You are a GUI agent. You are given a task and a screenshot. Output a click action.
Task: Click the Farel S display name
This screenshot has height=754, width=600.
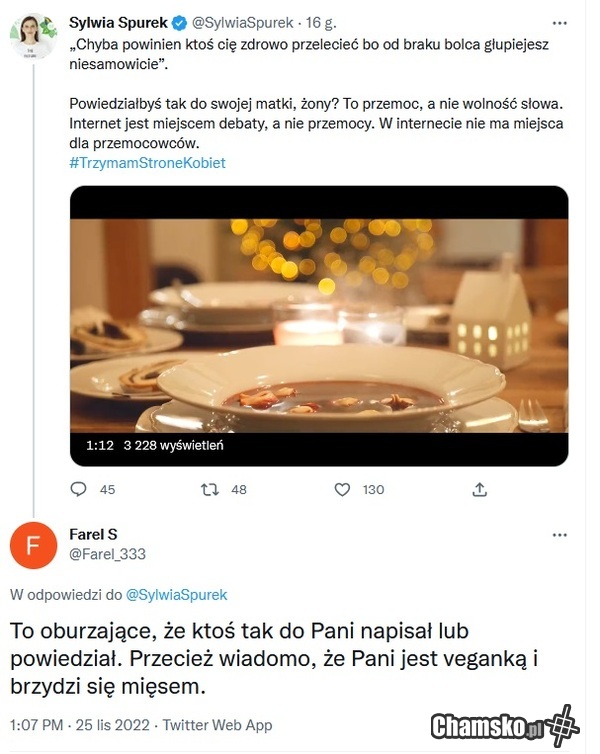(x=94, y=534)
